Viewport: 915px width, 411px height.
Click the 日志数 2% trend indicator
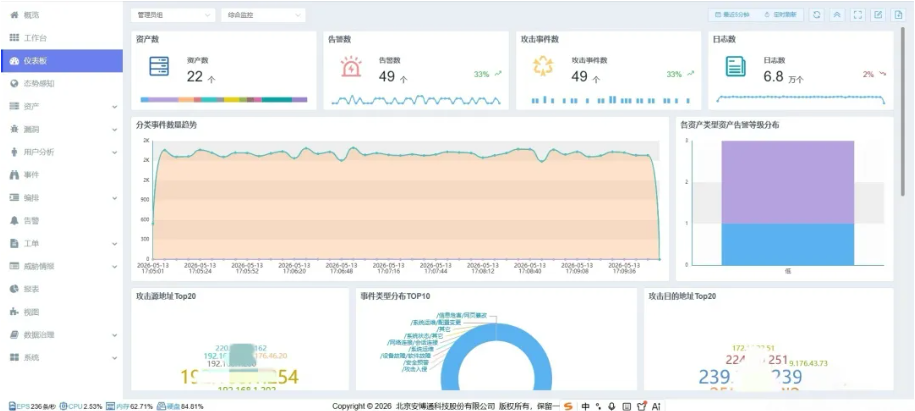[x=874, y=74]
